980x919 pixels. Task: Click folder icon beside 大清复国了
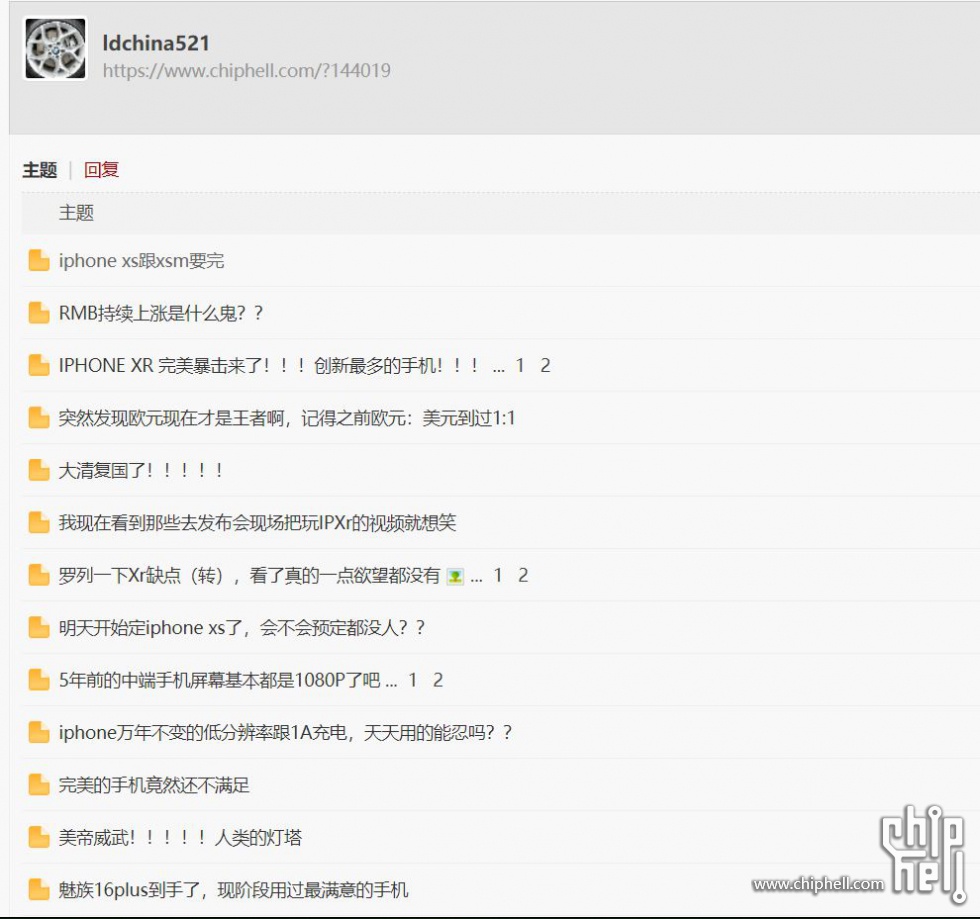click(39, 470)
